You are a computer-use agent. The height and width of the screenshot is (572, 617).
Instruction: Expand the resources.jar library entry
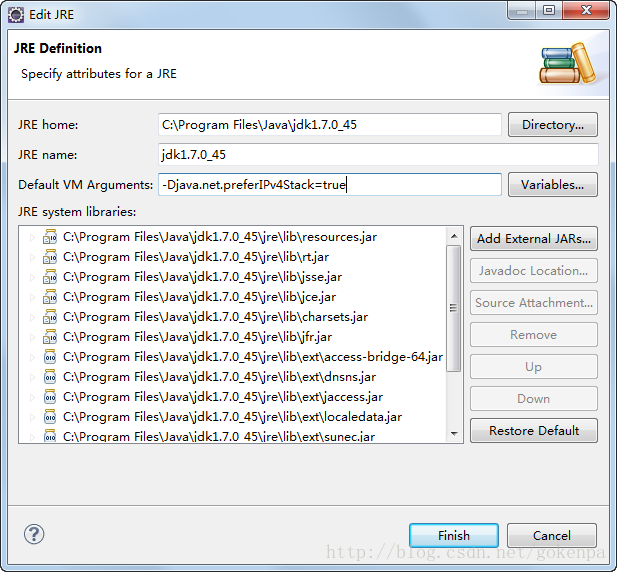pyautogui.click(x=32, y=237)
